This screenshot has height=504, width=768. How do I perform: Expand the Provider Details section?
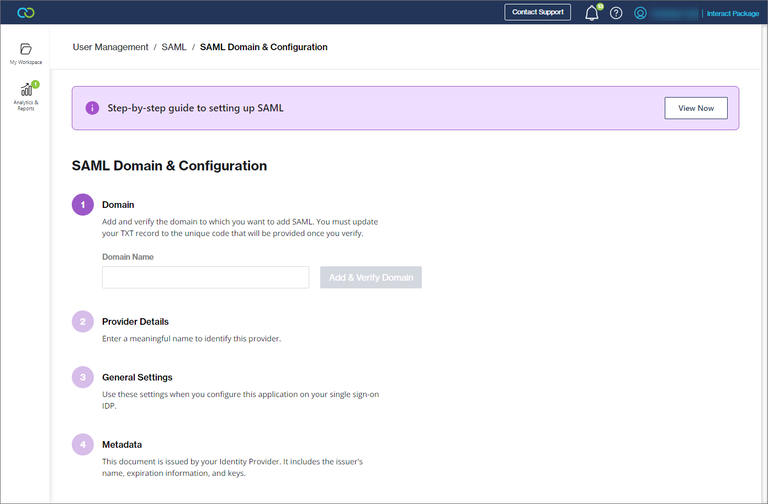point(135,322)
